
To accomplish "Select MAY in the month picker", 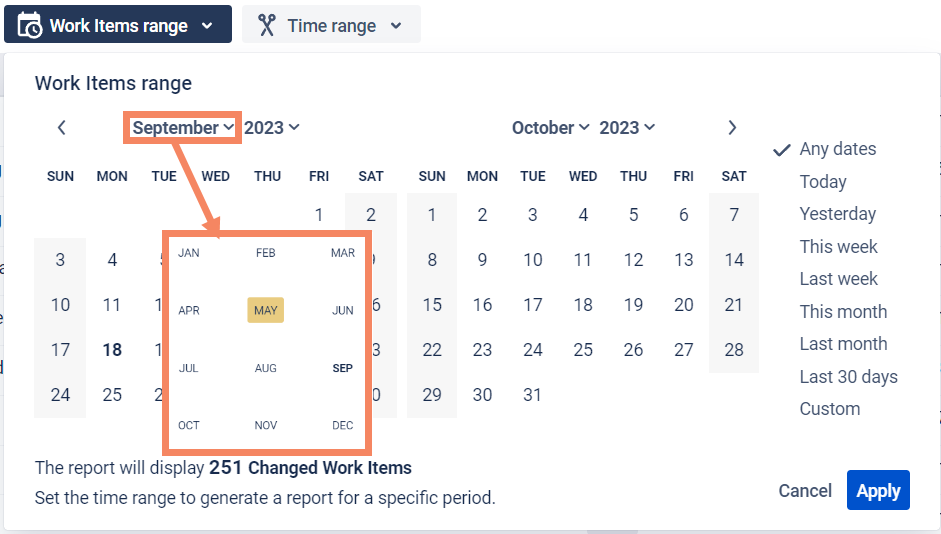I will point(266,311).
